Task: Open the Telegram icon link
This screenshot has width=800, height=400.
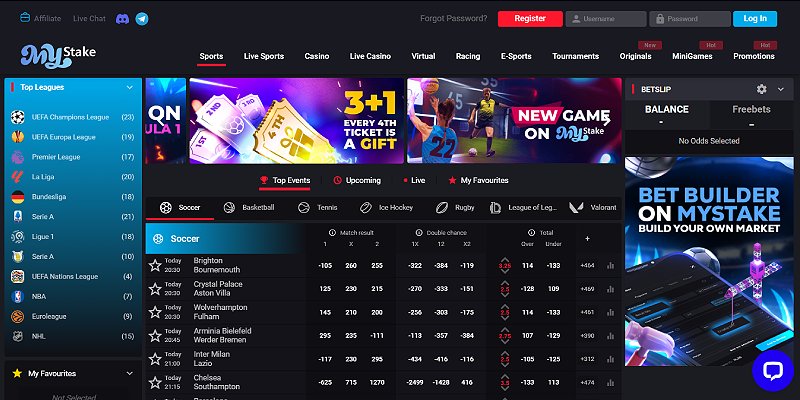Action: pyautogui.click(x=142, y=19)
